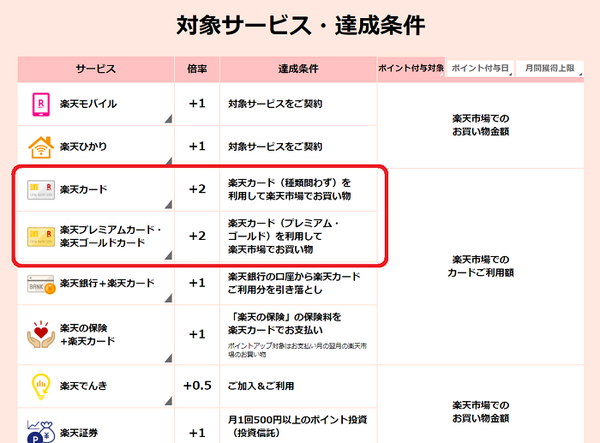
Task: Click condition 楽天銀行の口座から楽天カードご利用分を引き落とし
Action: 294,283
